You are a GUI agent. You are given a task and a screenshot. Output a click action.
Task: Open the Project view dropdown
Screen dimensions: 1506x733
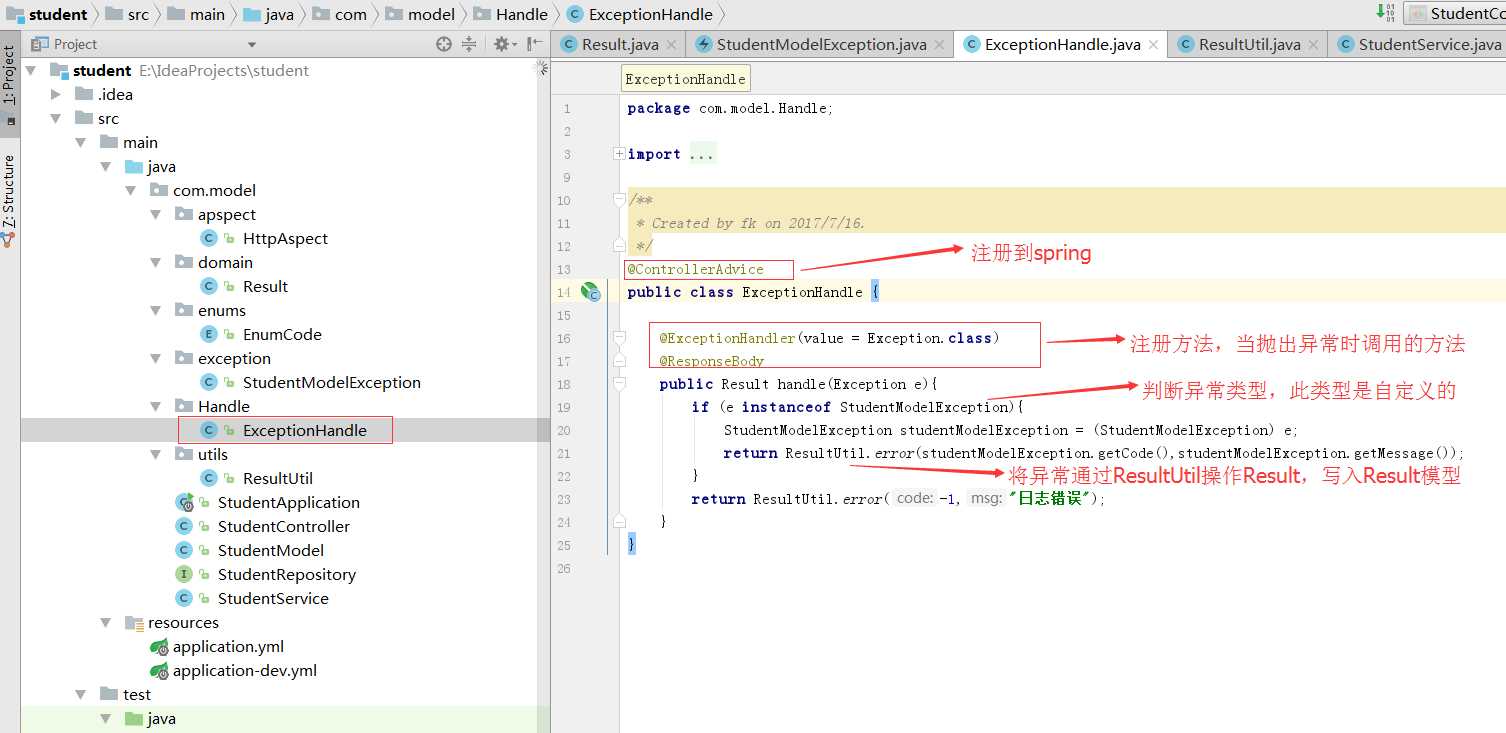coord(252,44)
